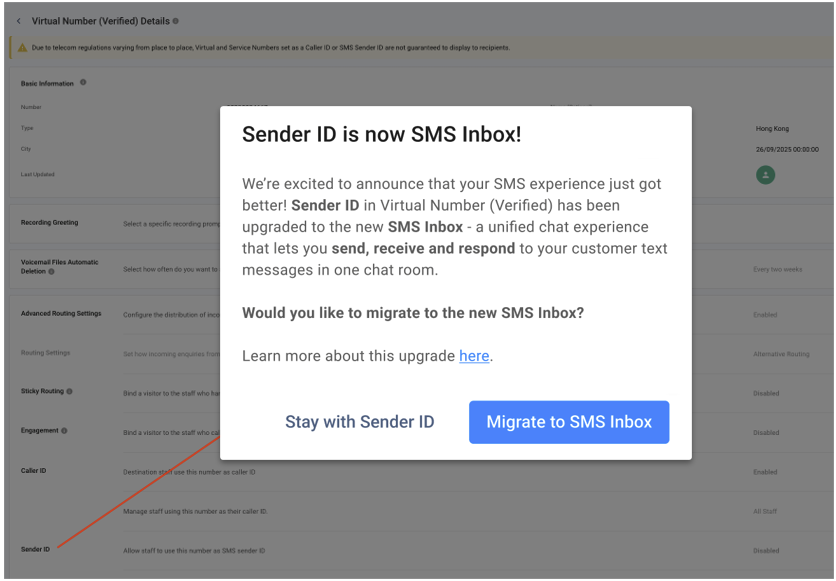Open Advanced Routing Settings row
Image resolution: width=836 pixels, height=581 pixels.
pyautogui.click(x=61, y=314)
